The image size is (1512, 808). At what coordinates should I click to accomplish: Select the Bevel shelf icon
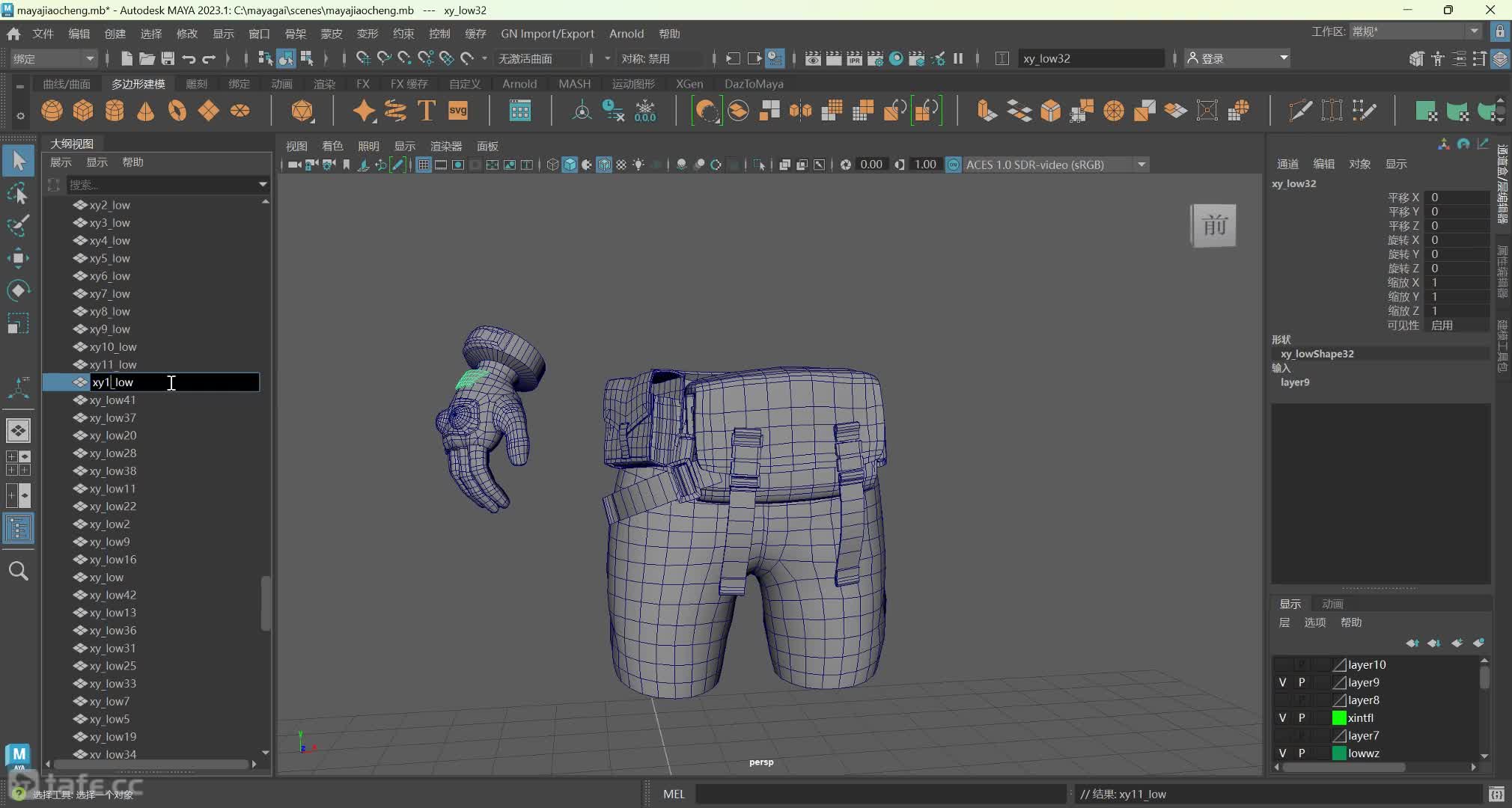point(1050,111)
